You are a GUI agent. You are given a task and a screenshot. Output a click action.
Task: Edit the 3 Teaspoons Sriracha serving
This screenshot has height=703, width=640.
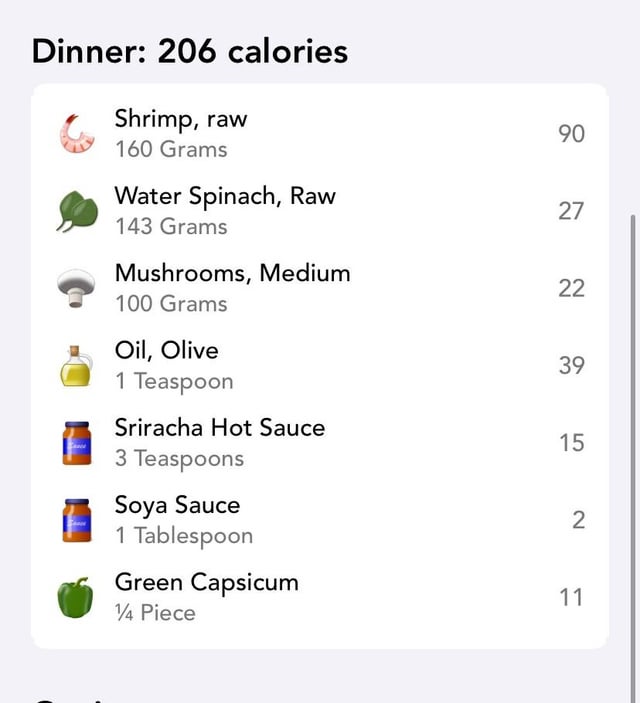179,459
